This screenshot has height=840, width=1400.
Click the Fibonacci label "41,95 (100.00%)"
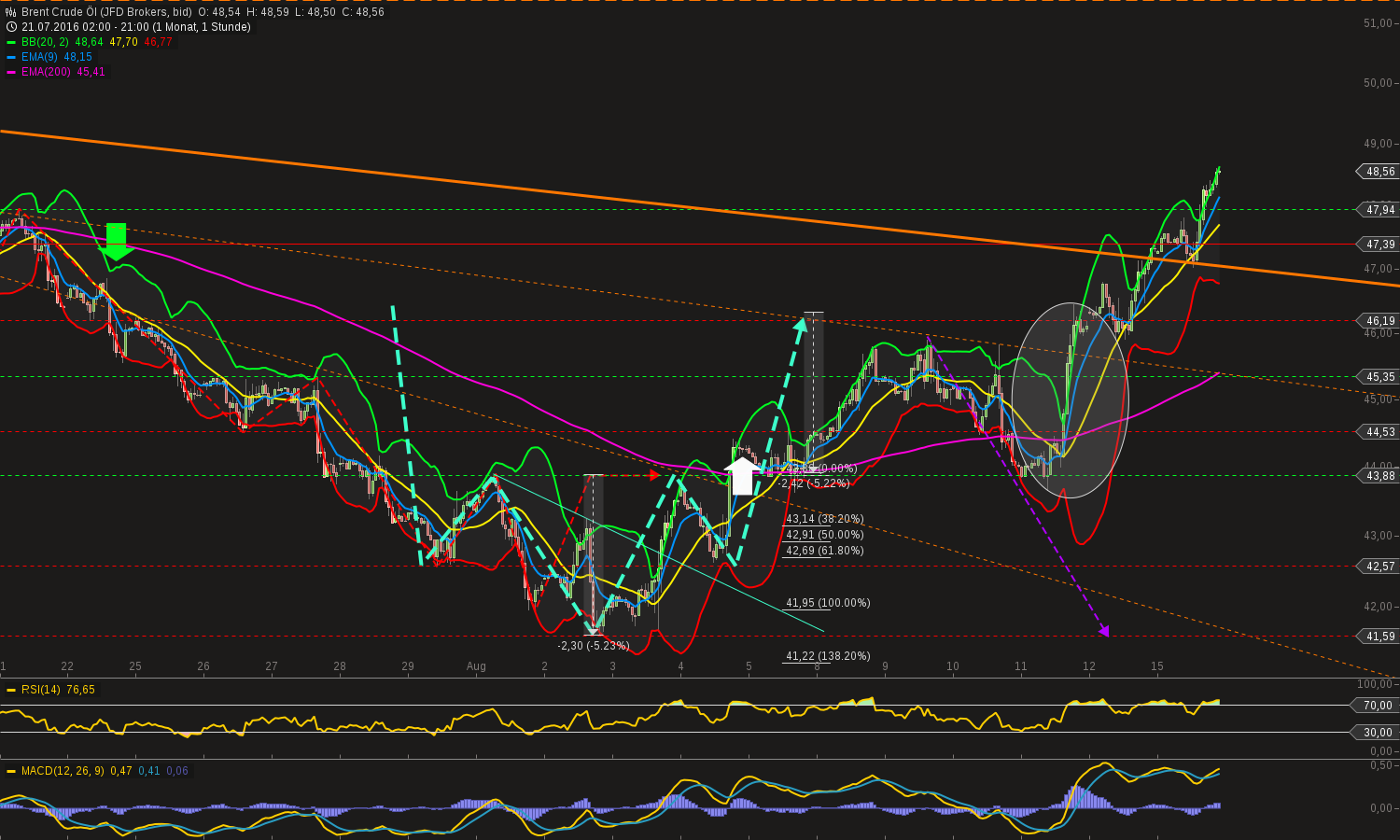pyautogui.click(x=828, y=603)
